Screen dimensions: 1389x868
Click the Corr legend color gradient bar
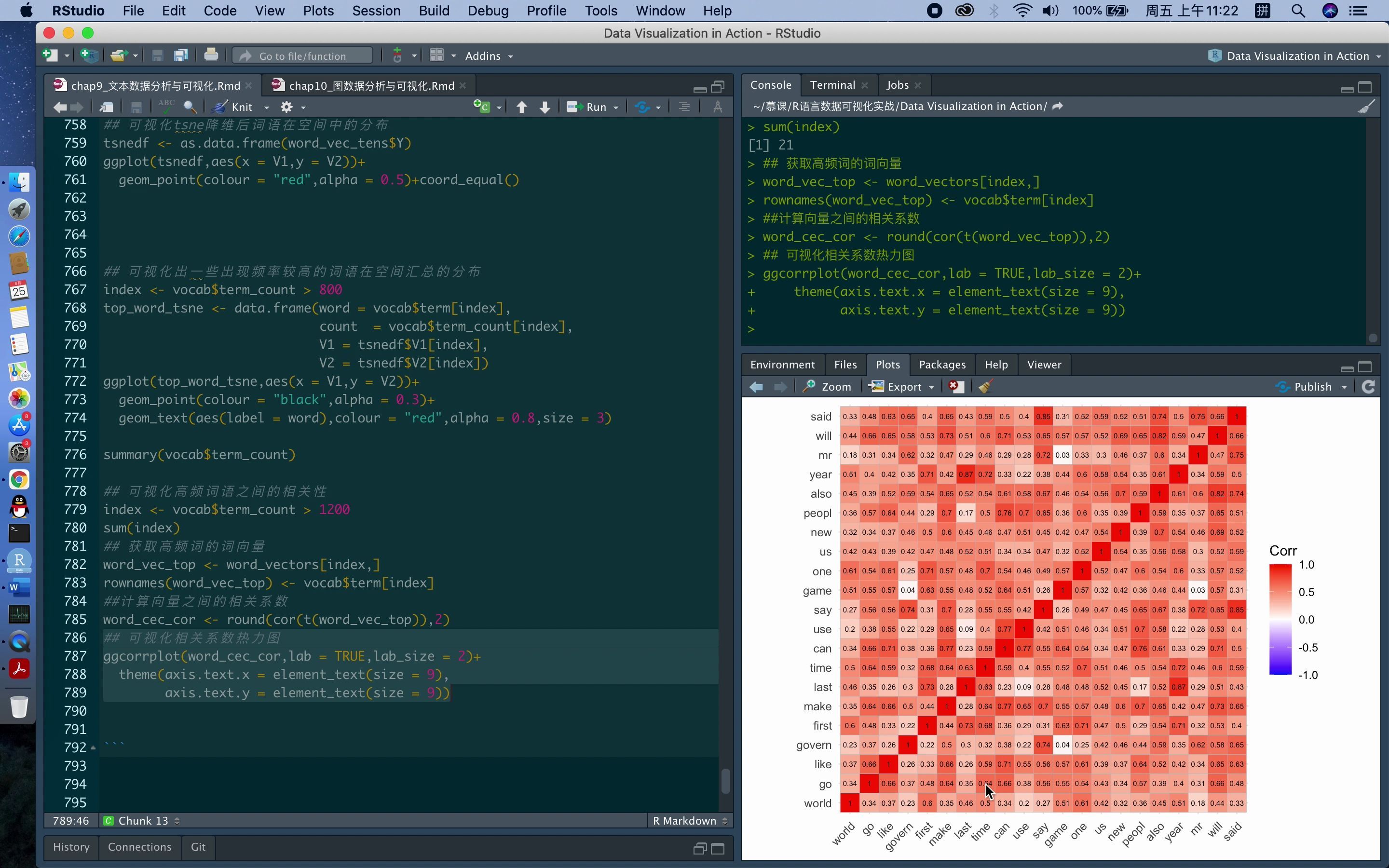(1280, 620)
